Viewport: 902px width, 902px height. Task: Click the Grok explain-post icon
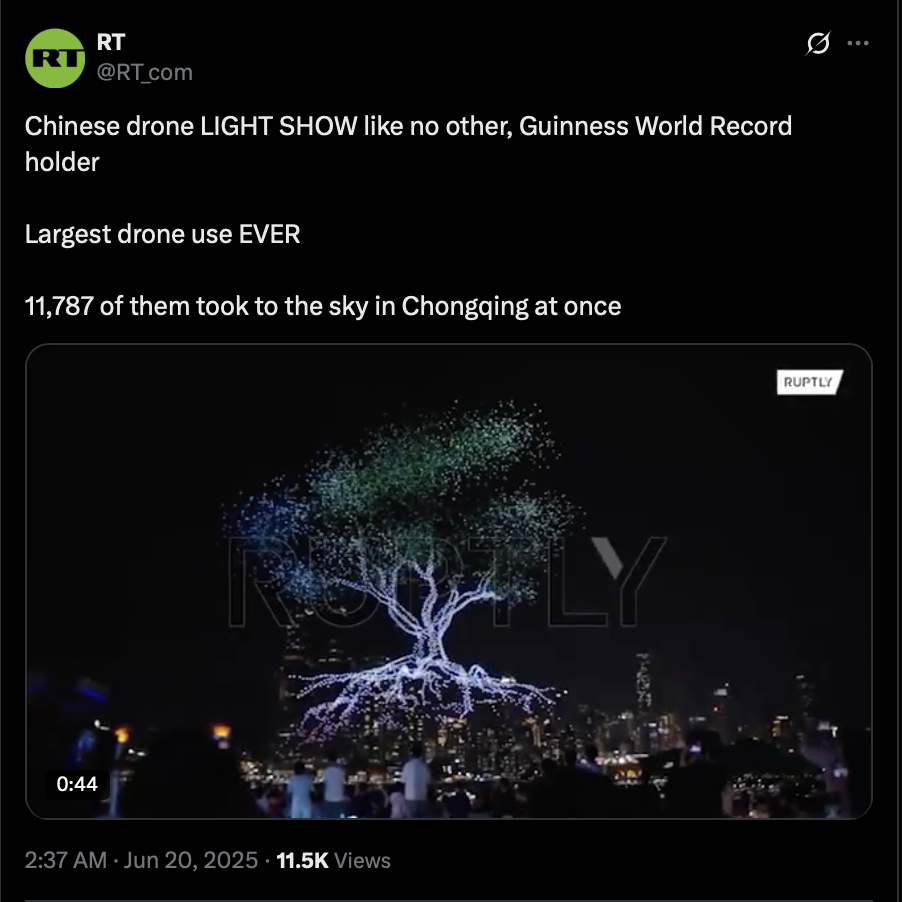tap(817, 43)
